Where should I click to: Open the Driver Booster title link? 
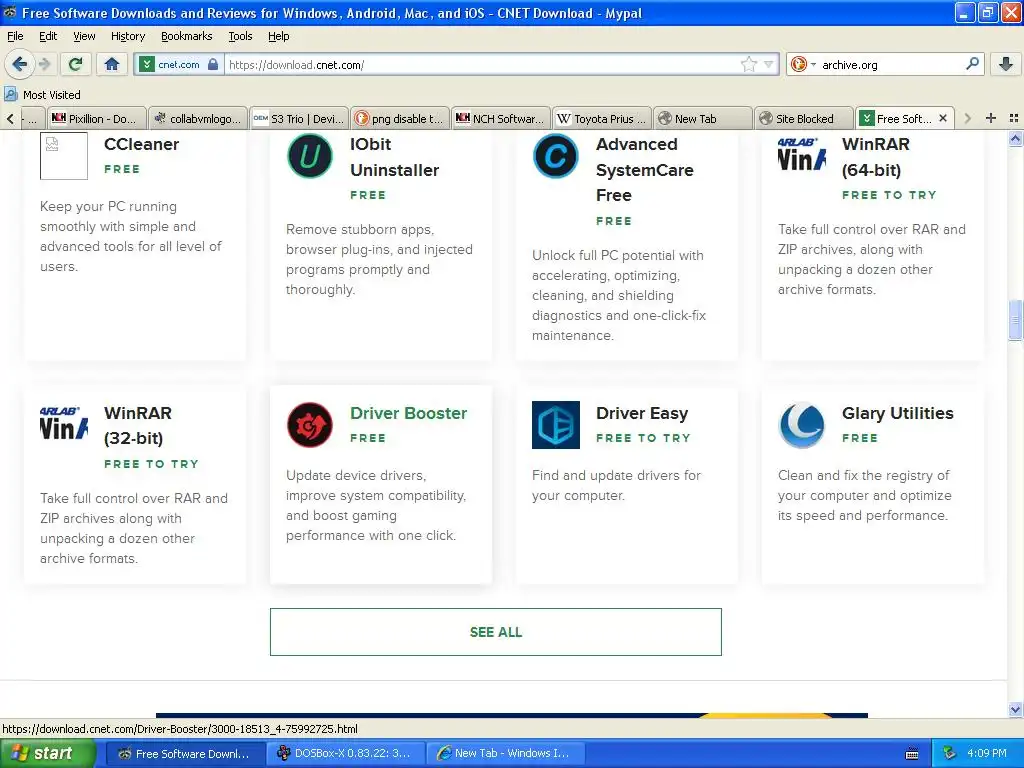coord(408,413)
